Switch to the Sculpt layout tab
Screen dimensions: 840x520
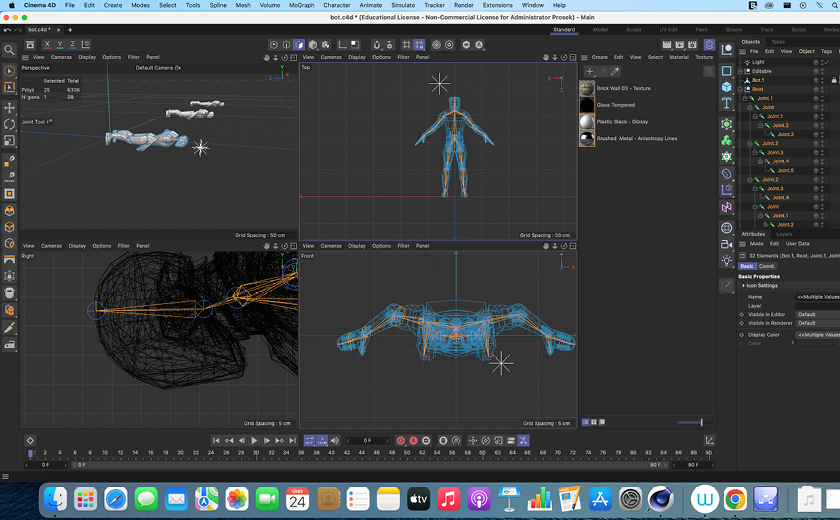(x=633, y=30)
